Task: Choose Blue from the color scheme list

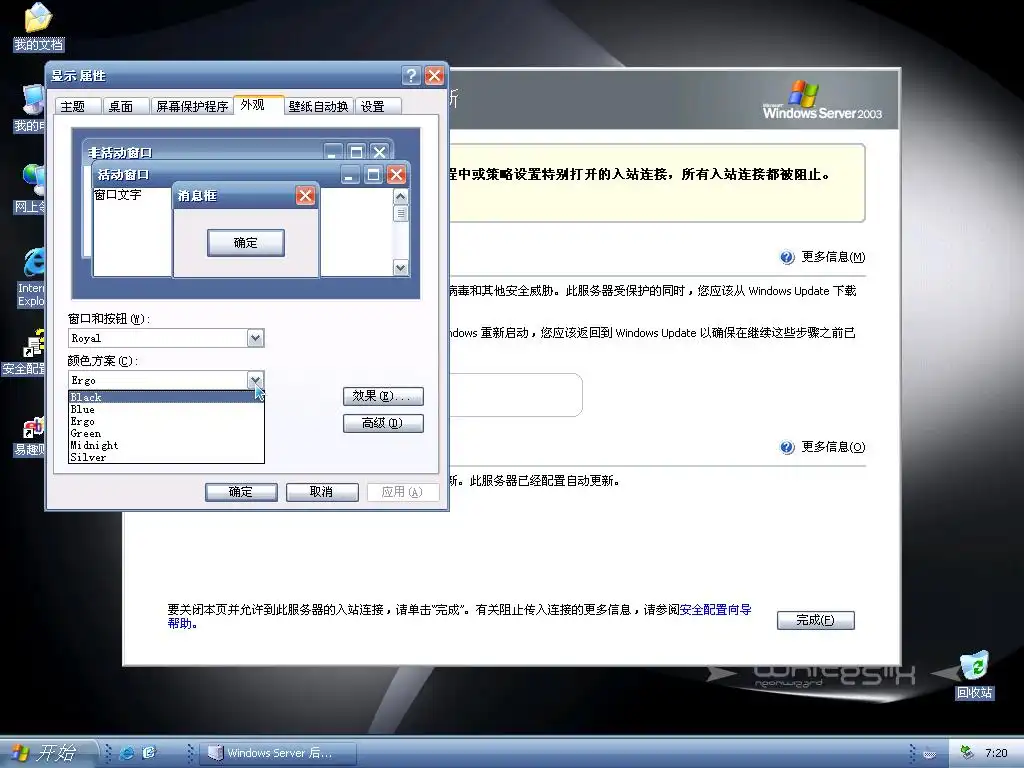Action: [166, 409]
